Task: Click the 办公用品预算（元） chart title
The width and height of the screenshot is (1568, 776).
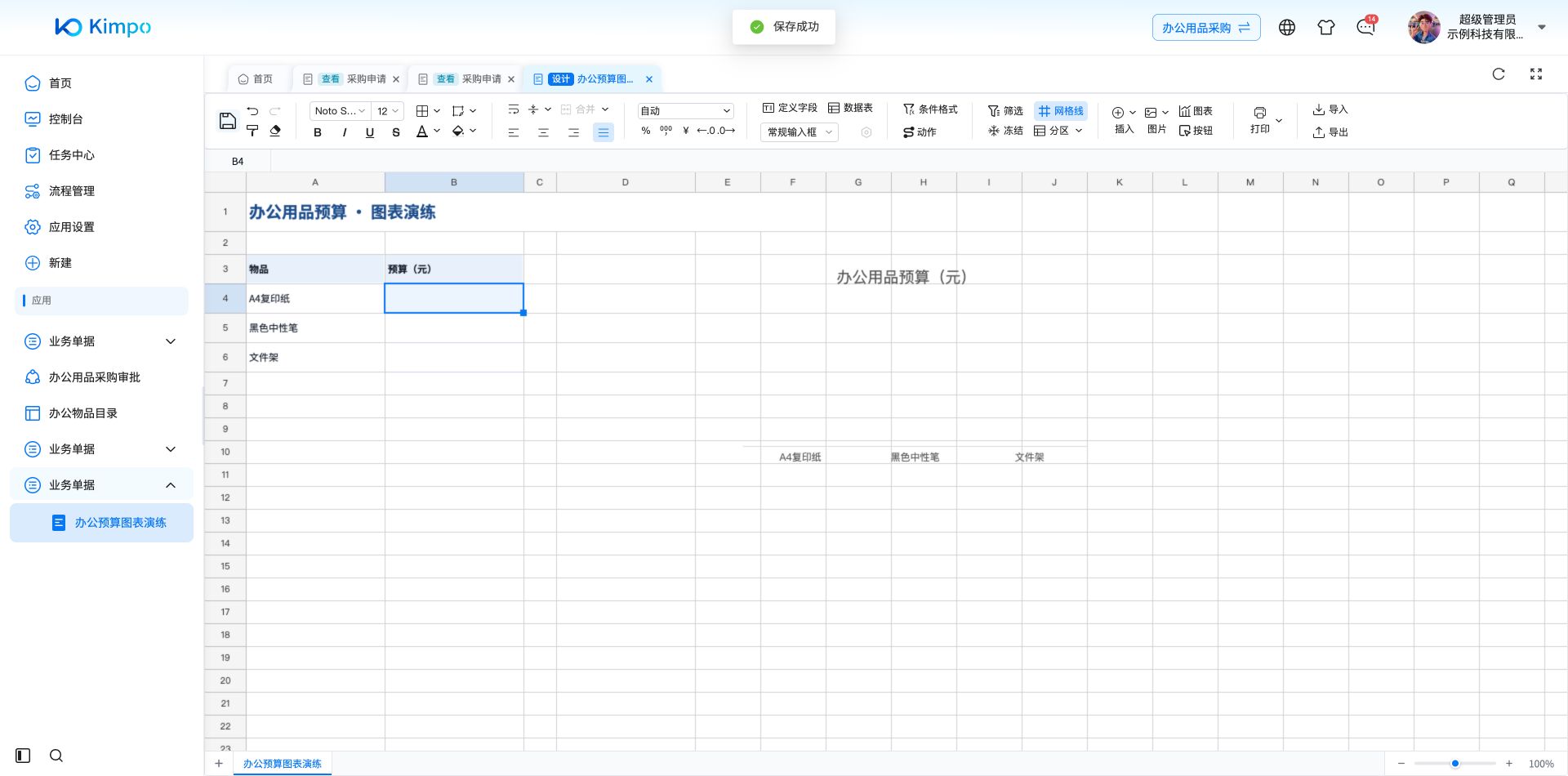Action: 902,278
